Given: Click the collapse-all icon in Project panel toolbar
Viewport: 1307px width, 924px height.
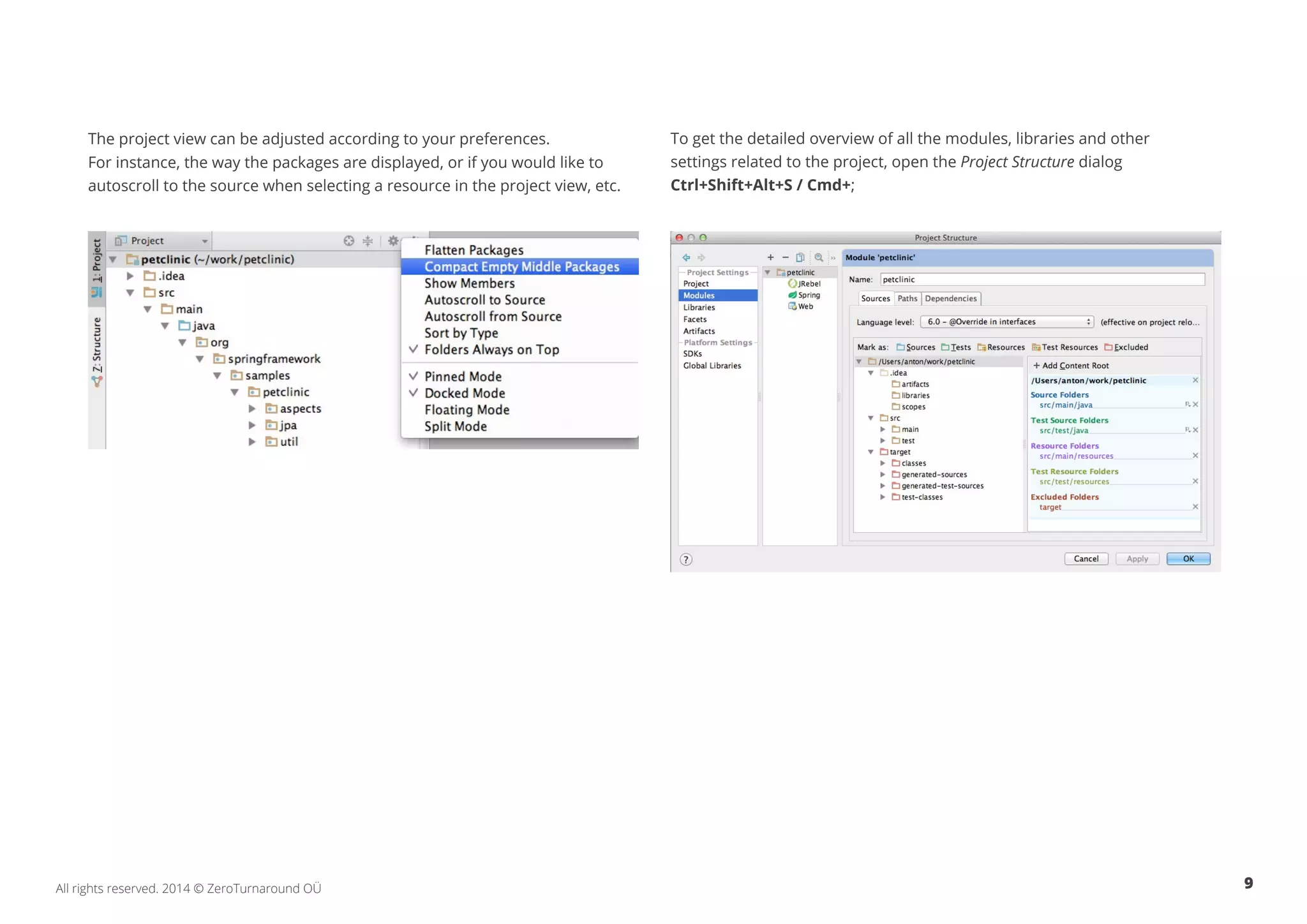Looking at the screenshot, I should point(368,241).
